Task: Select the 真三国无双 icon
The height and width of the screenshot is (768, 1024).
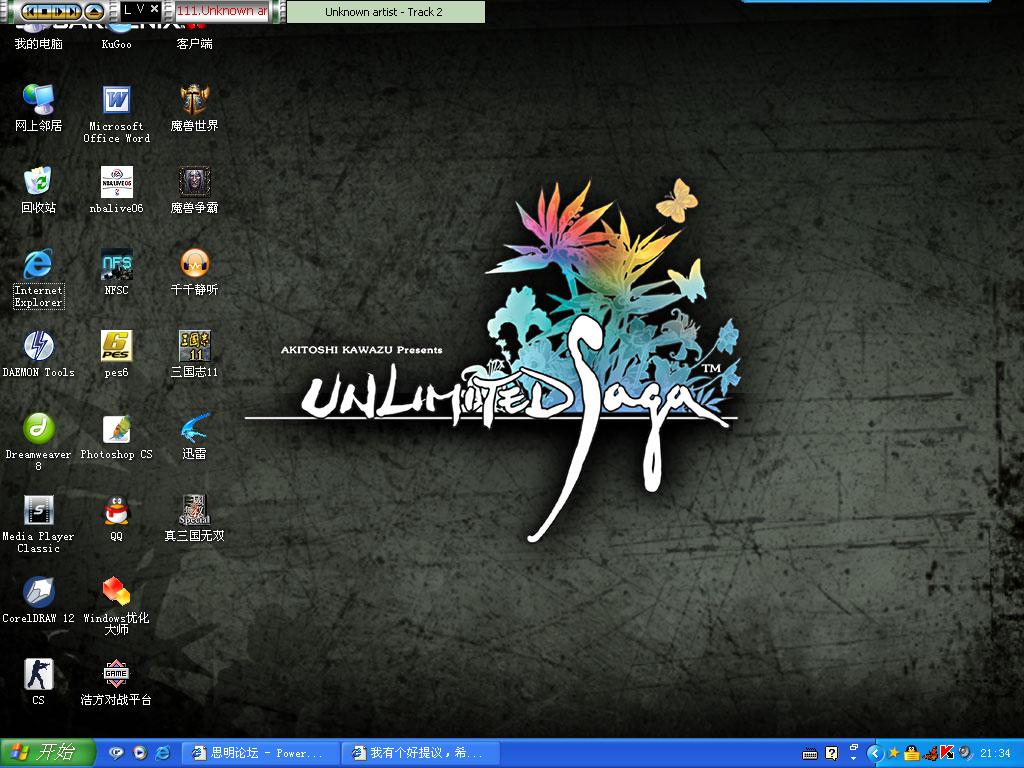Action: tap(194, 519)
